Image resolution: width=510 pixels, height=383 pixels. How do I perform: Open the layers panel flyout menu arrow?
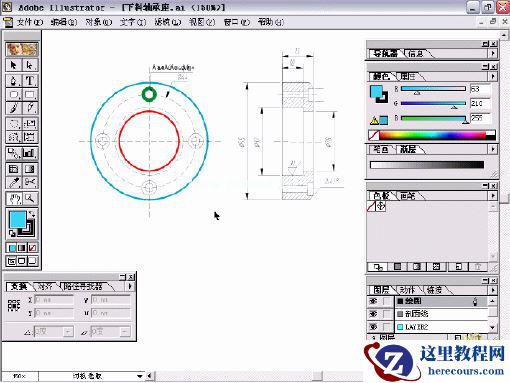[493, 290]
